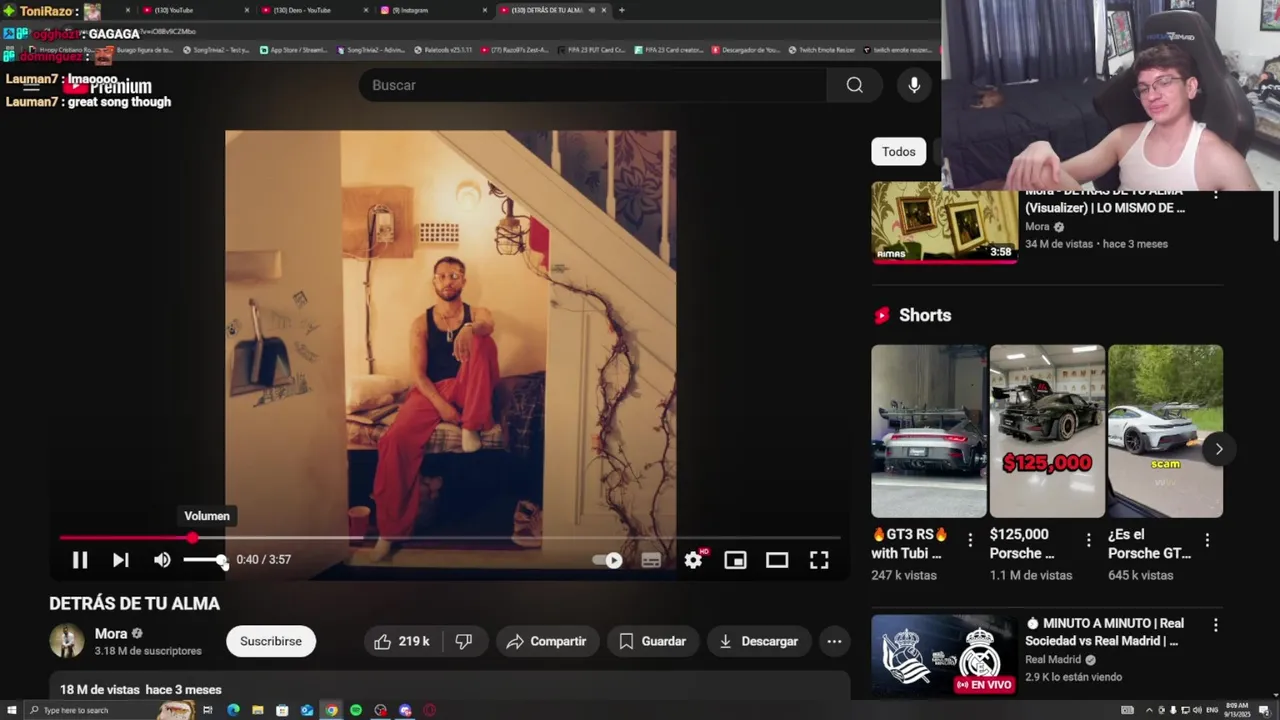Enter fullscreen mode

pos(819,560)
